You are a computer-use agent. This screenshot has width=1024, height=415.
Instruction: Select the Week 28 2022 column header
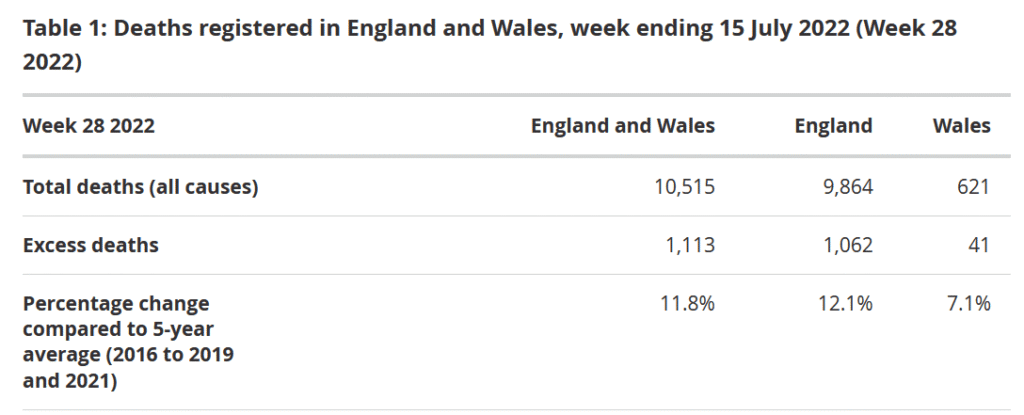89,125
